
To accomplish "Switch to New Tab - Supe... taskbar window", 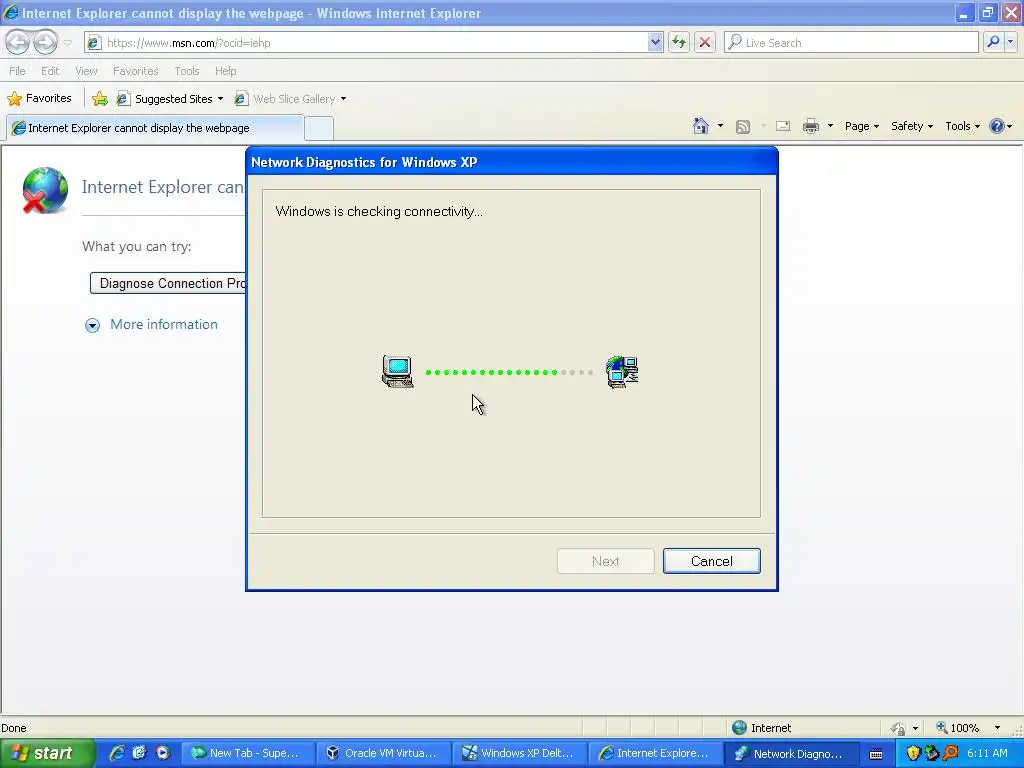I will pyautogui.click(x=248, y=753).
